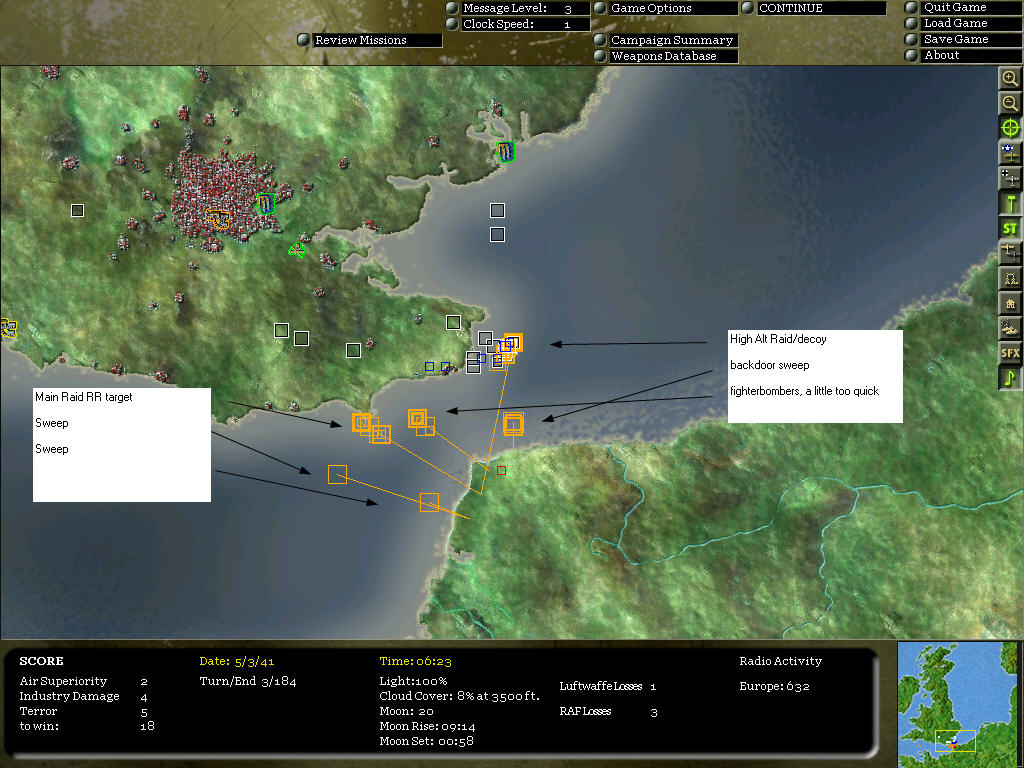
Task: Click the 'Europe: 632' radio activity value
Action: click(775, 686)
